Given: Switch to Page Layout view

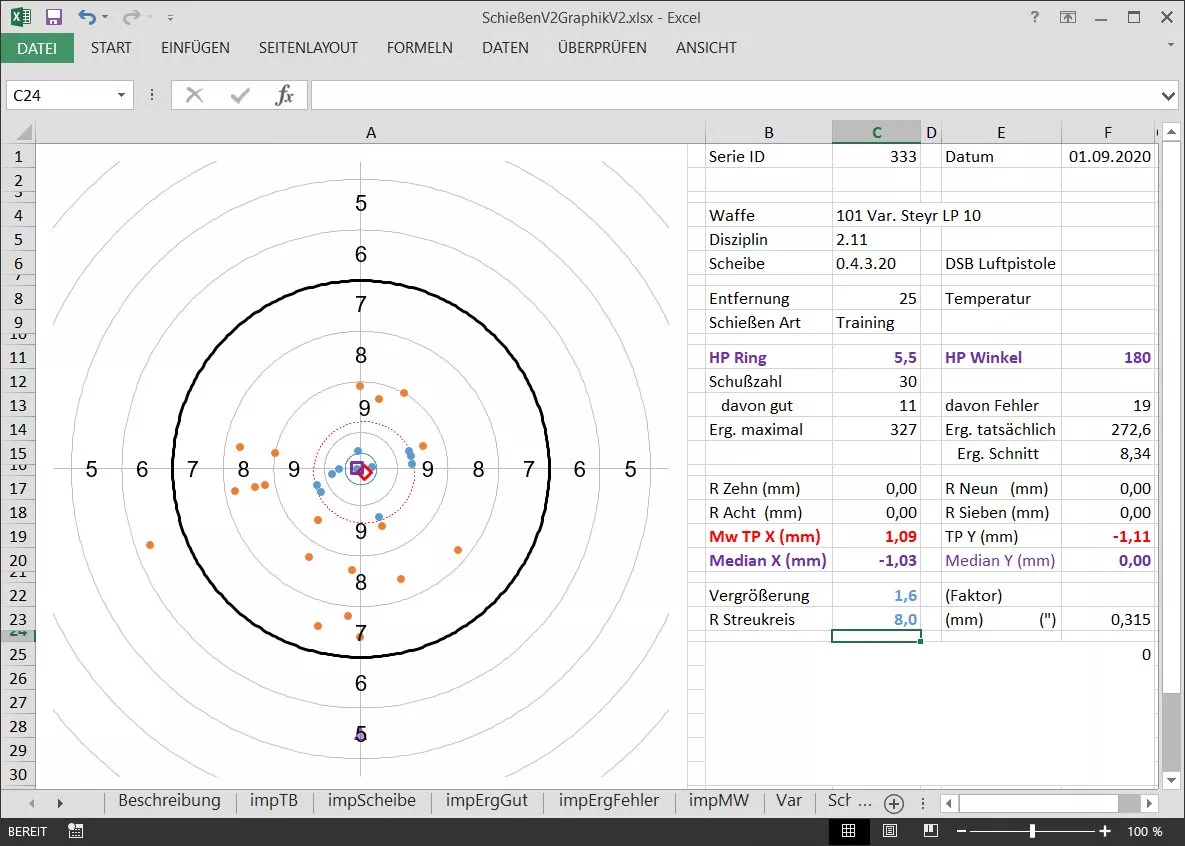Looking at the screenshot, I should 889,831.
